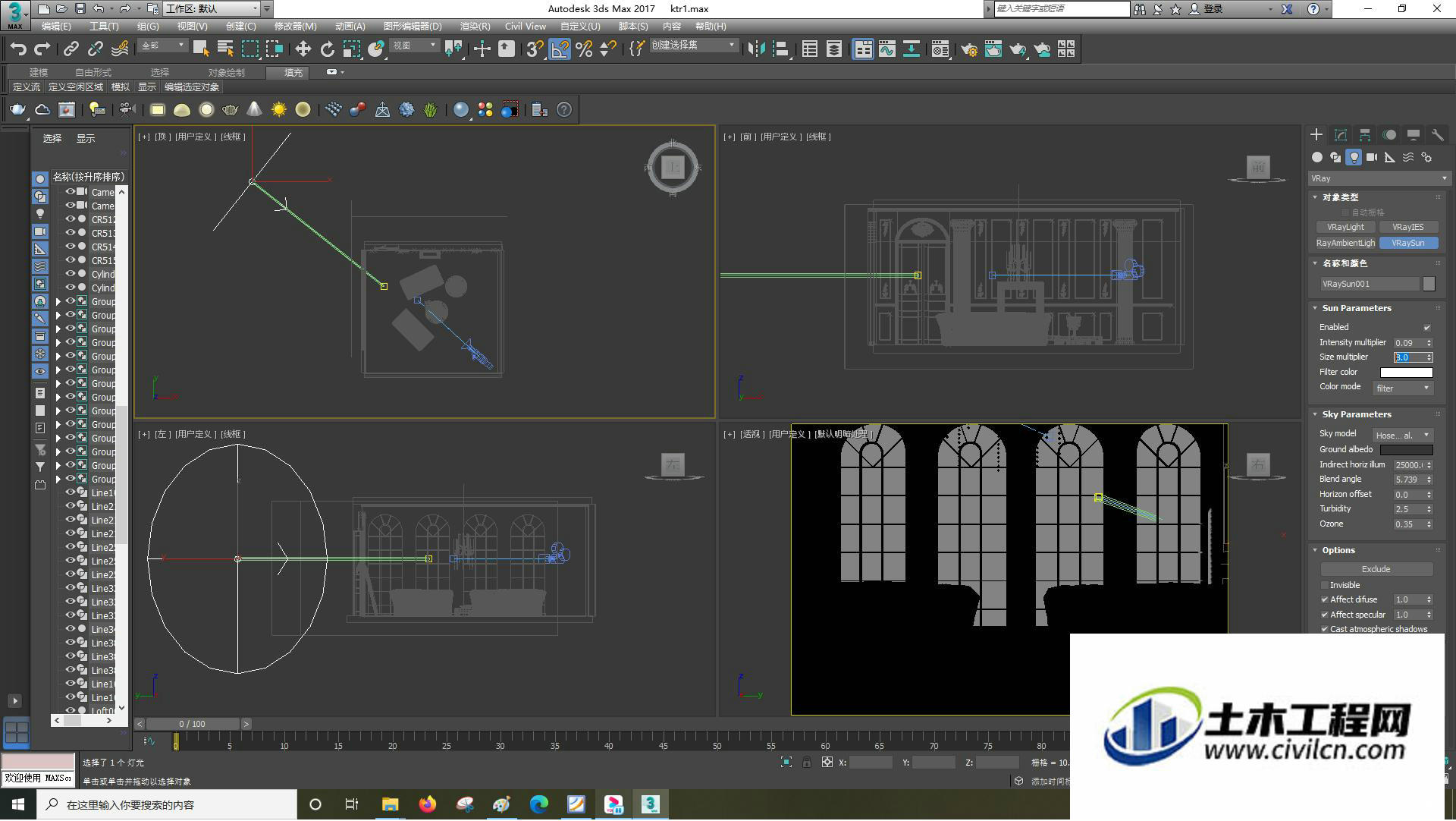
Task: Open the Color mode filter dropdown
Action: click(1402, 388)
